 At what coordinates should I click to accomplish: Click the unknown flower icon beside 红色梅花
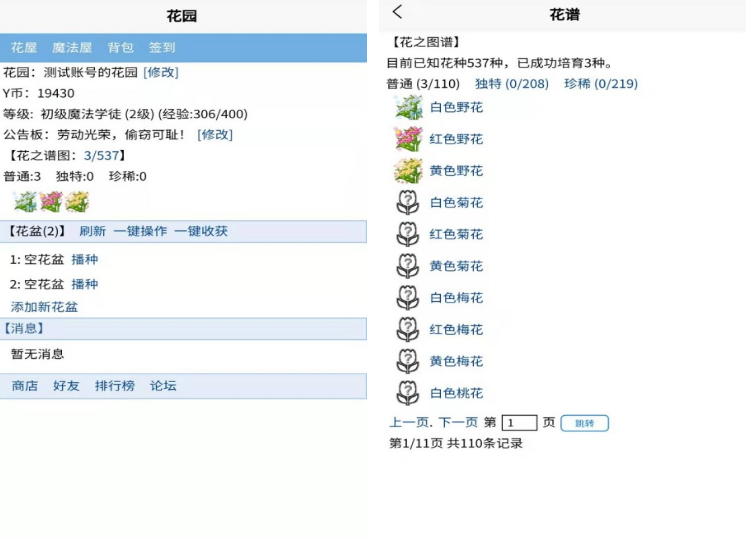[408, 330]
